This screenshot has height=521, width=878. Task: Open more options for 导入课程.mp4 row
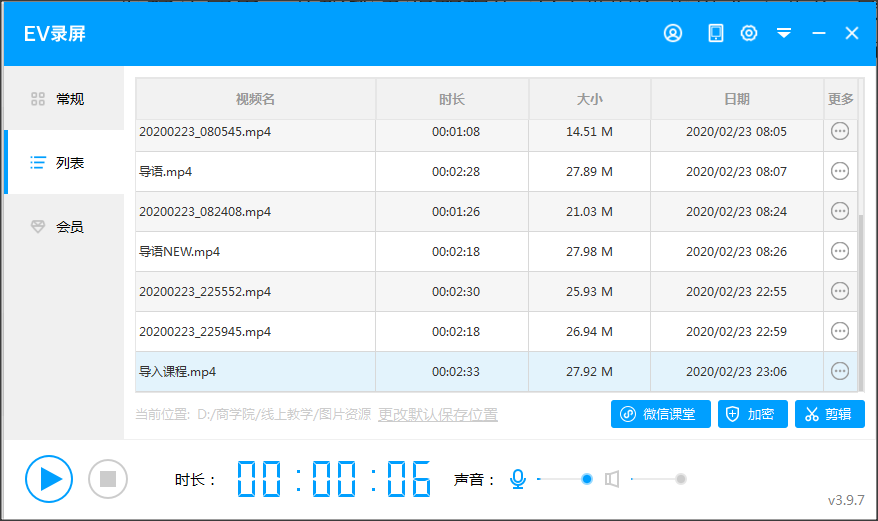[839, 371]
